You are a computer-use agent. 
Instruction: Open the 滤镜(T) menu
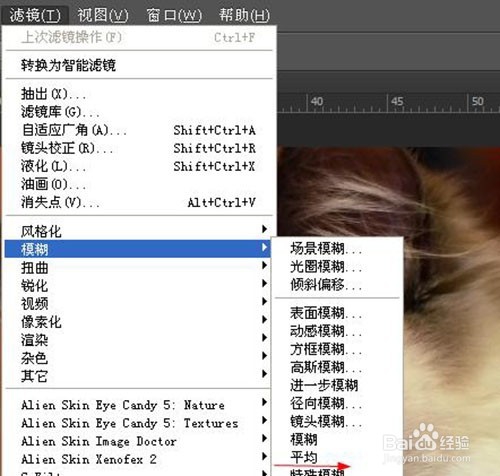click(35, 15)
